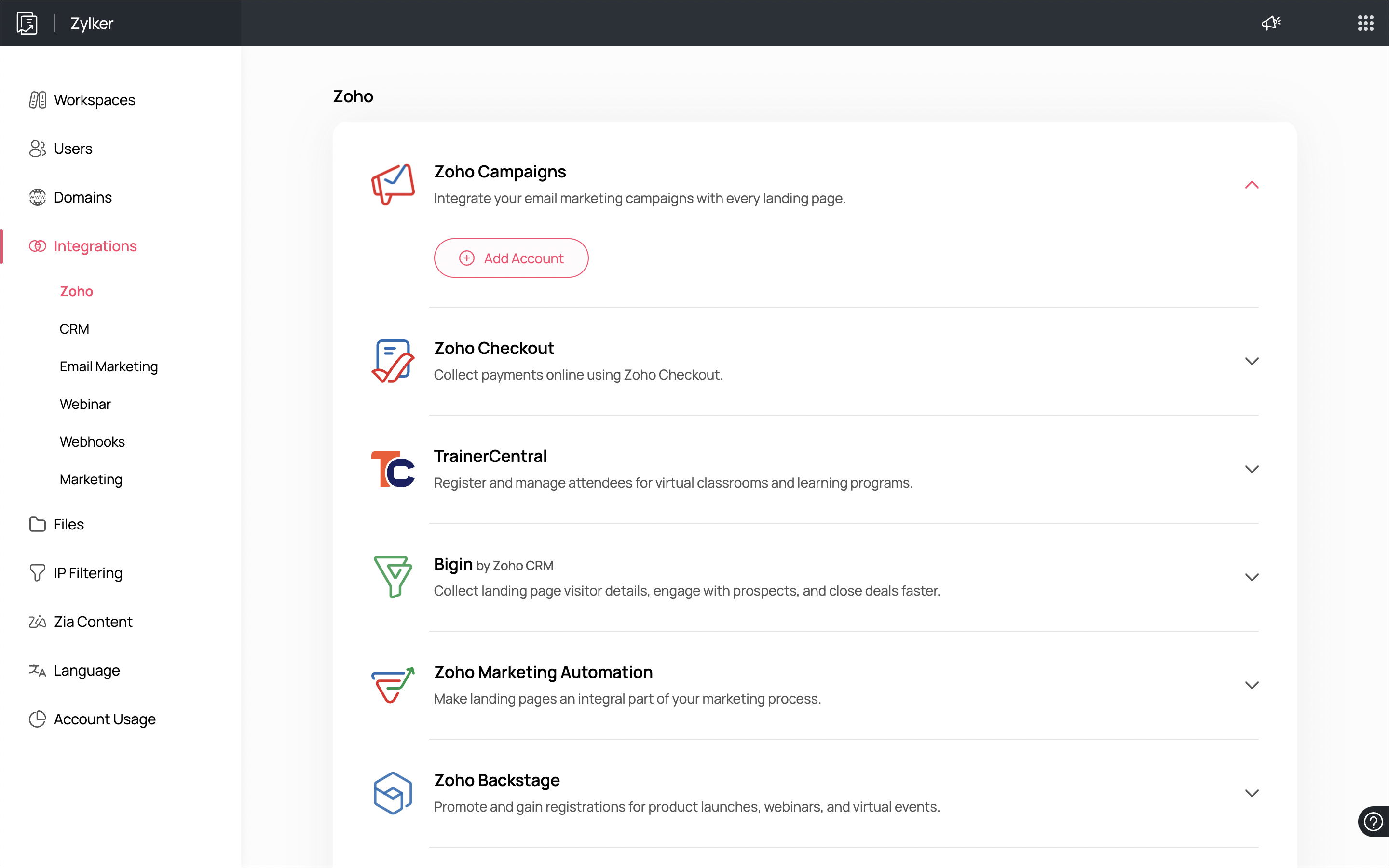Go to the Workspaces page
This screenshot has width=1389, height=868.
[95, 100]
